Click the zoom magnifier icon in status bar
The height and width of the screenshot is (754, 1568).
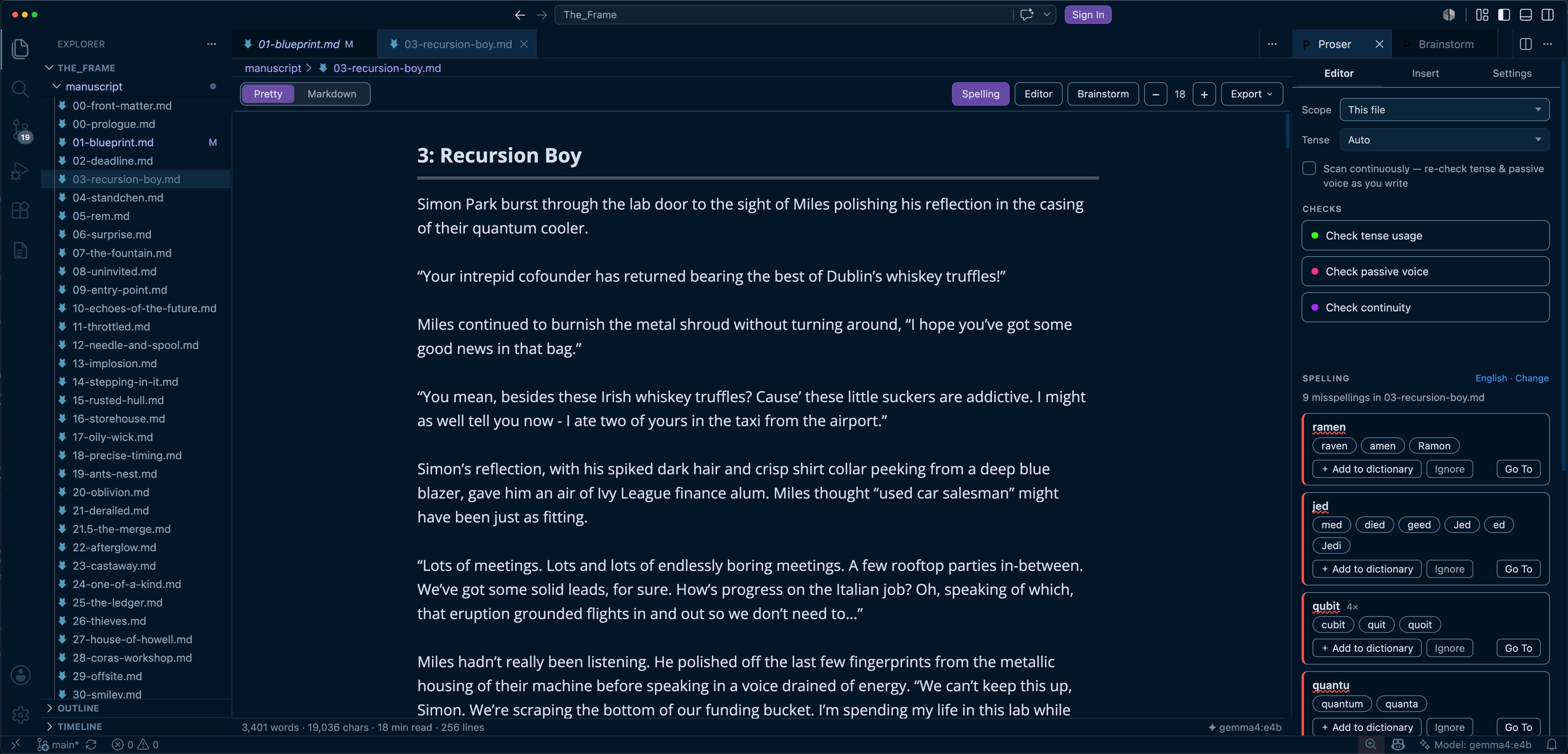coord(1371,744)
